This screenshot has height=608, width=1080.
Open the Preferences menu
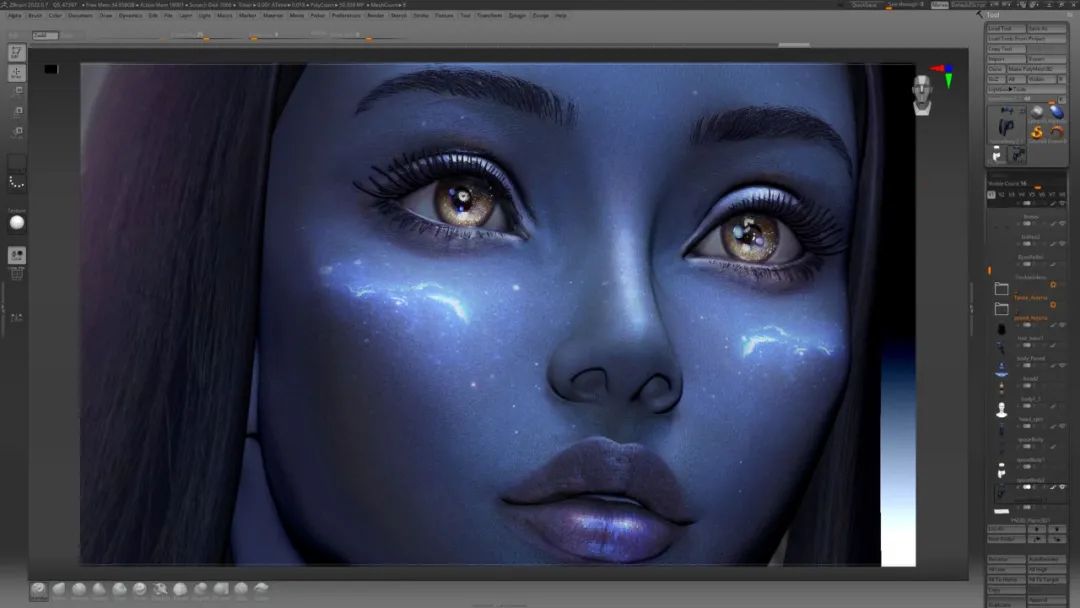click(346, 15)
